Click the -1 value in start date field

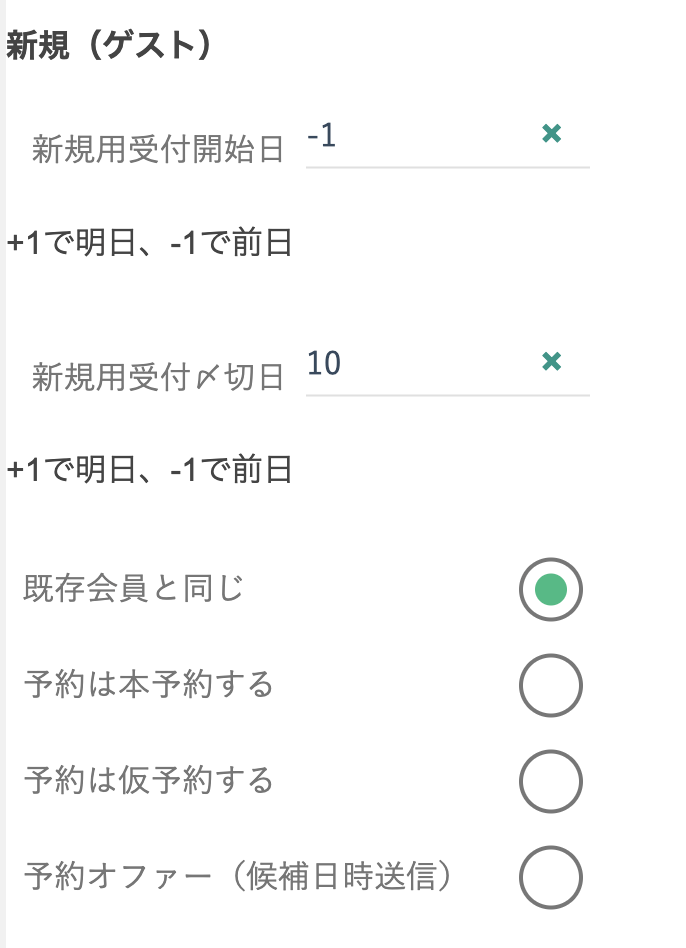322,135
